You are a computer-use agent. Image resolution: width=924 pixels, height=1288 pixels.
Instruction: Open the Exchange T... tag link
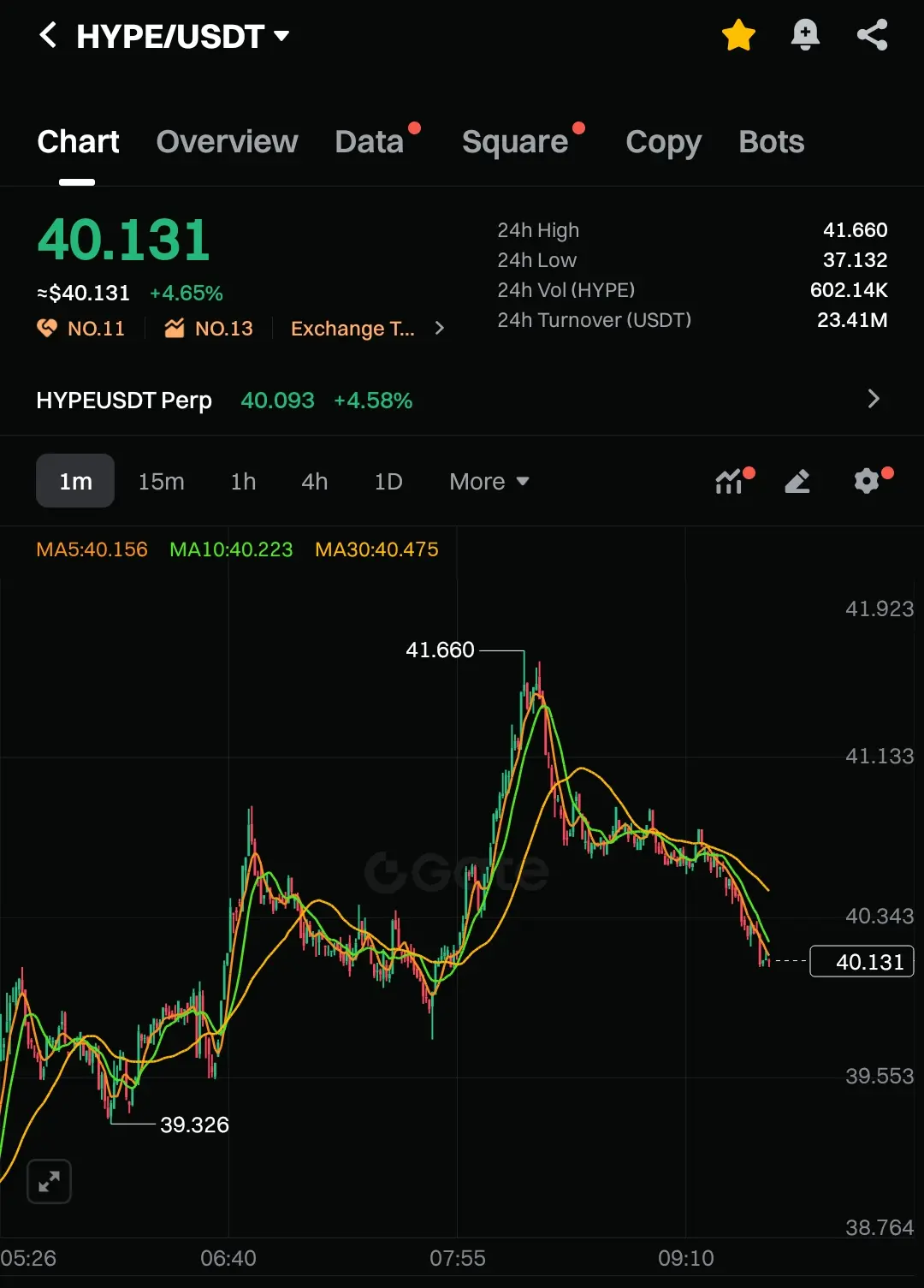pyautogui.click(x=352, y=329)
